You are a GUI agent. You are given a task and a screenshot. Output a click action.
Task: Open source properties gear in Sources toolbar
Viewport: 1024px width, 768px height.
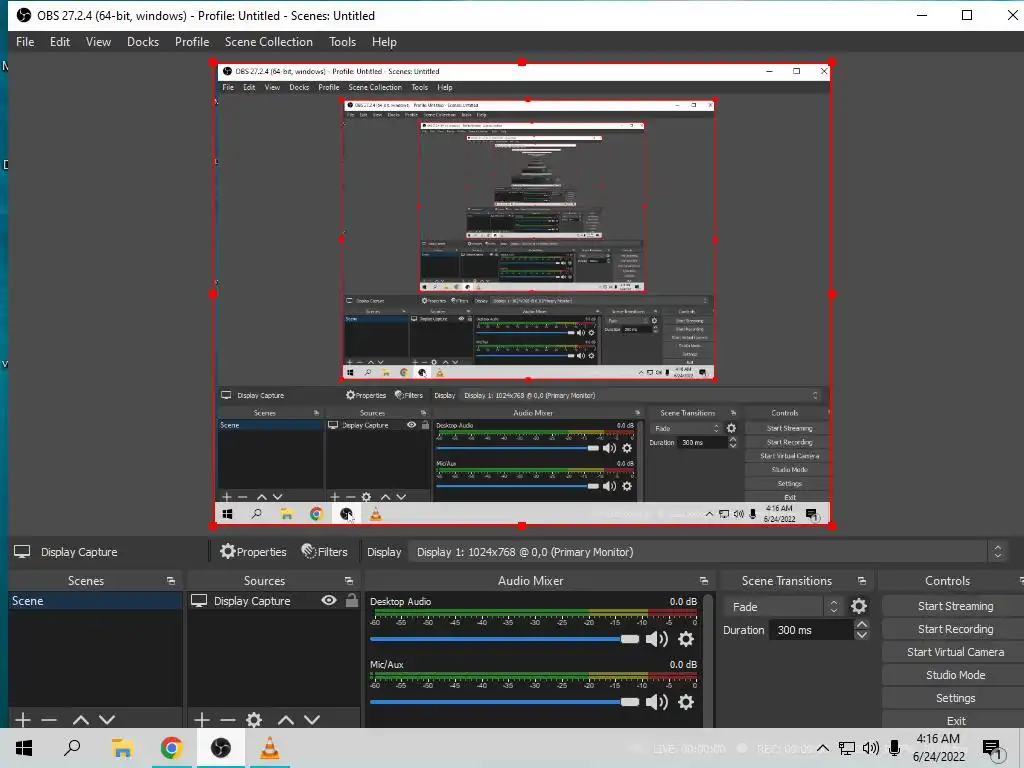254,720
